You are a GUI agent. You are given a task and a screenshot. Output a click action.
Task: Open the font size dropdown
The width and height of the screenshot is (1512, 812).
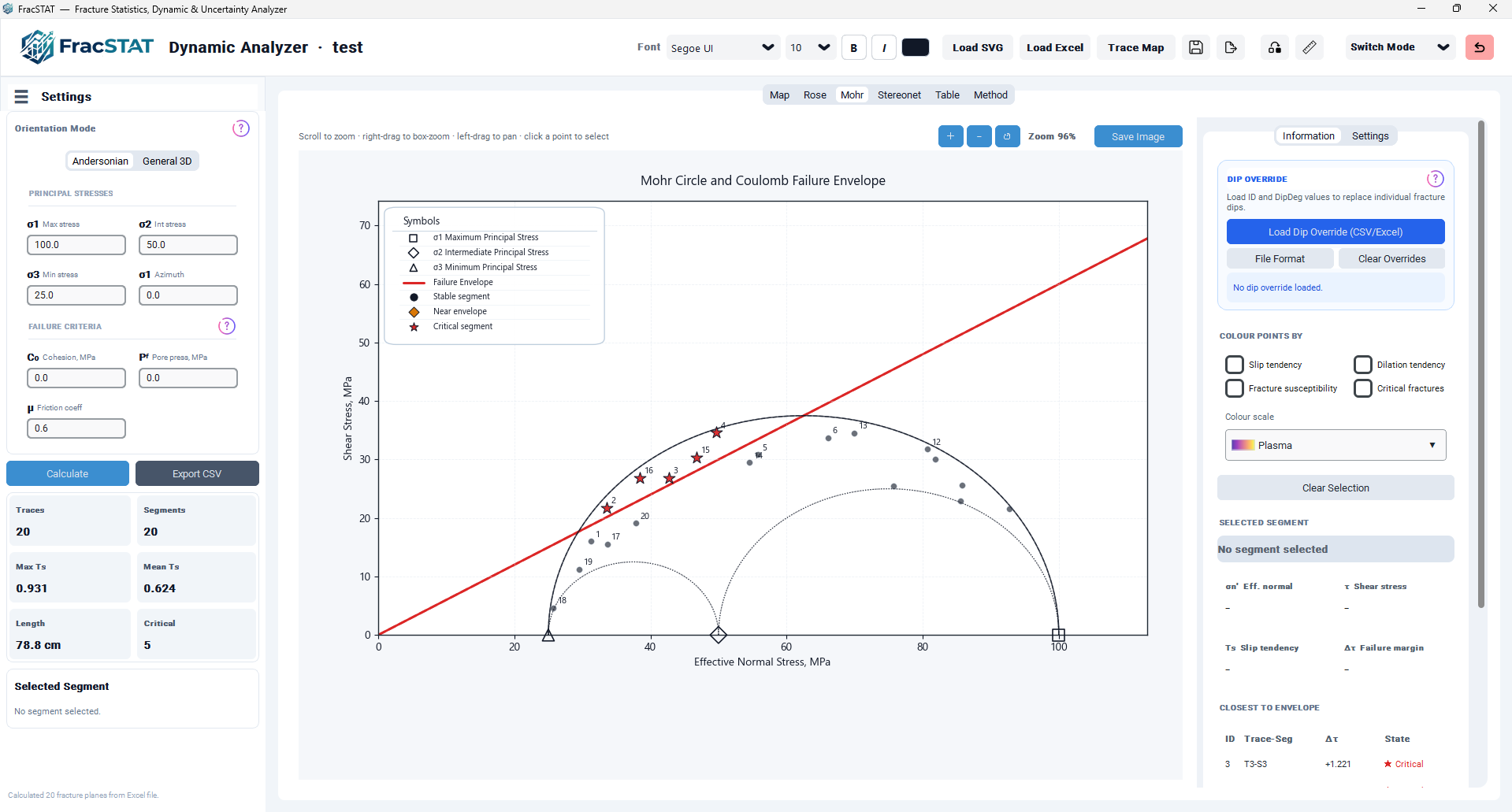811,47
